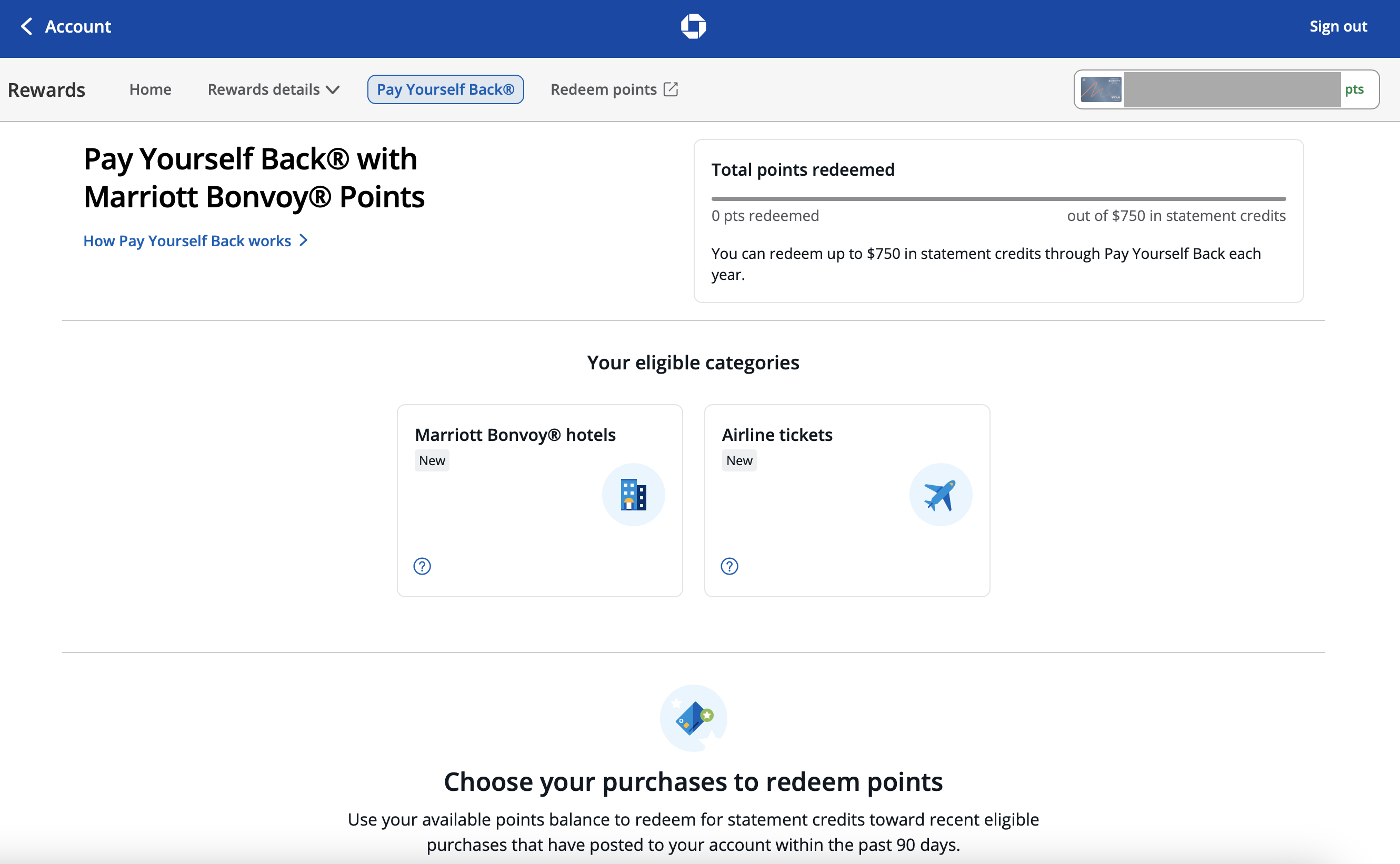Open help icon under Airline tickets
The width and height of the screenshot is (1400, 864).
coord(729,566)
